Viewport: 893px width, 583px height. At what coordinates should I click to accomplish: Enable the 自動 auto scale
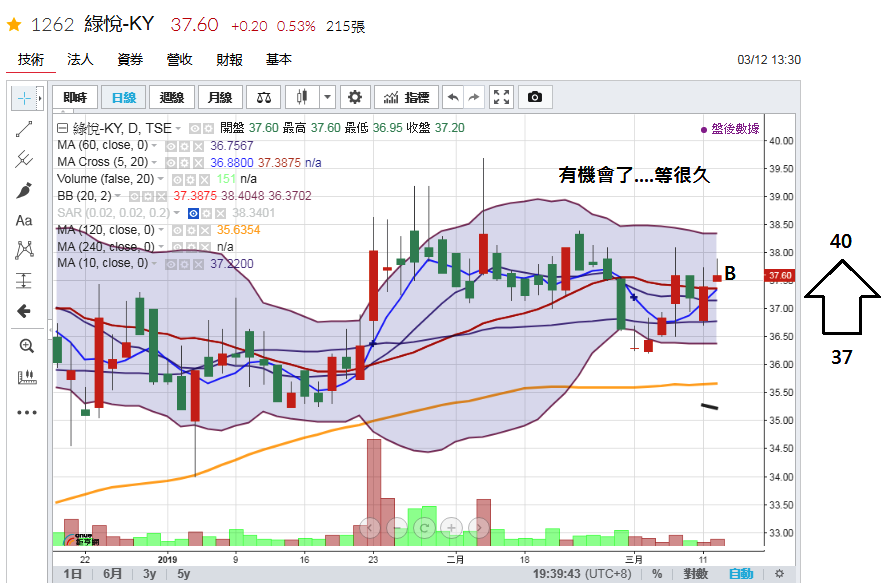coord(741,574)
